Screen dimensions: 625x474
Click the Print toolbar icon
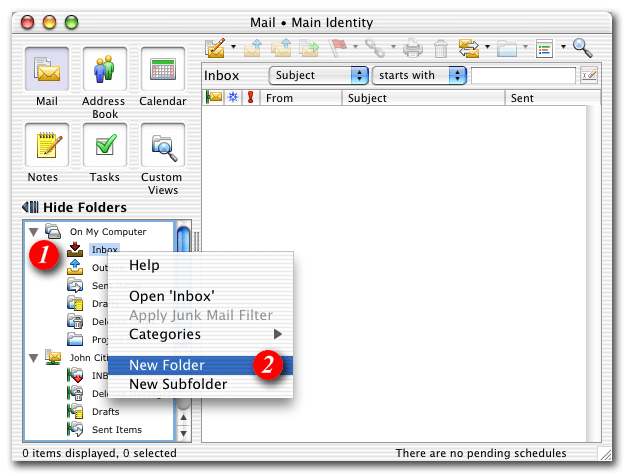(x=413, y=47)
